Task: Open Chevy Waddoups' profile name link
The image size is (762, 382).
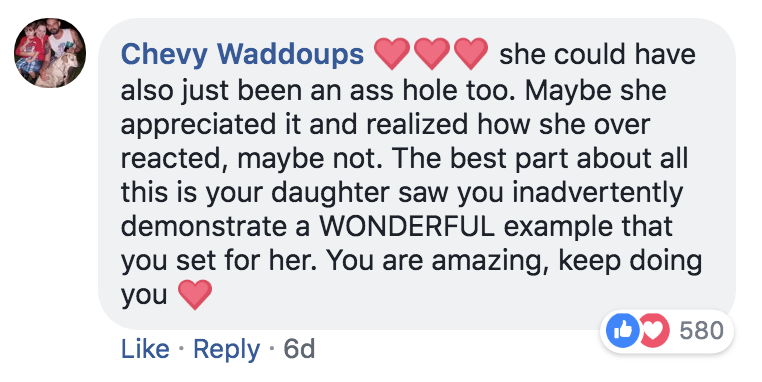Action: tap(242, 54)
